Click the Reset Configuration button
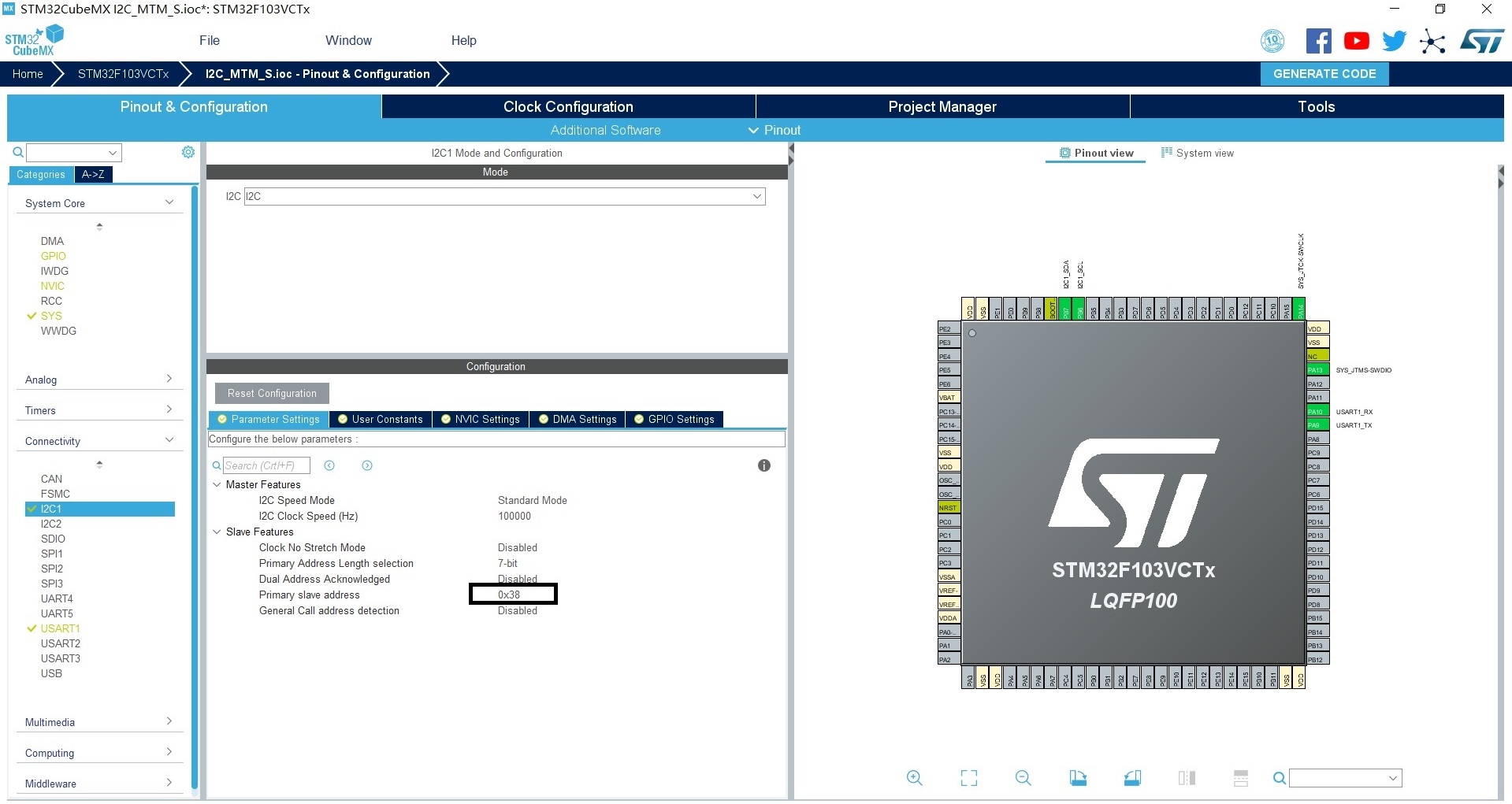Image resolution: width=1512 pixels, height=804 pixels. tap(271, 393)
